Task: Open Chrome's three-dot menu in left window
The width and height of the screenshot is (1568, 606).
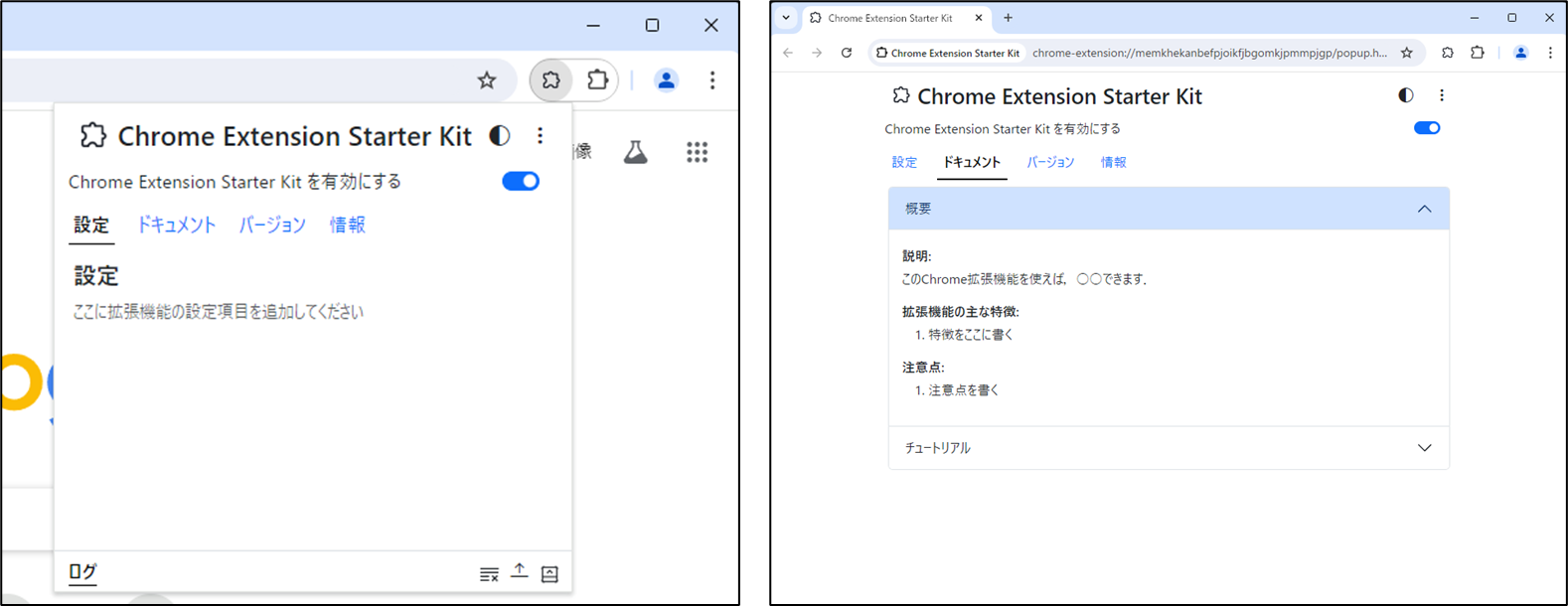Action: coord(712,80)
